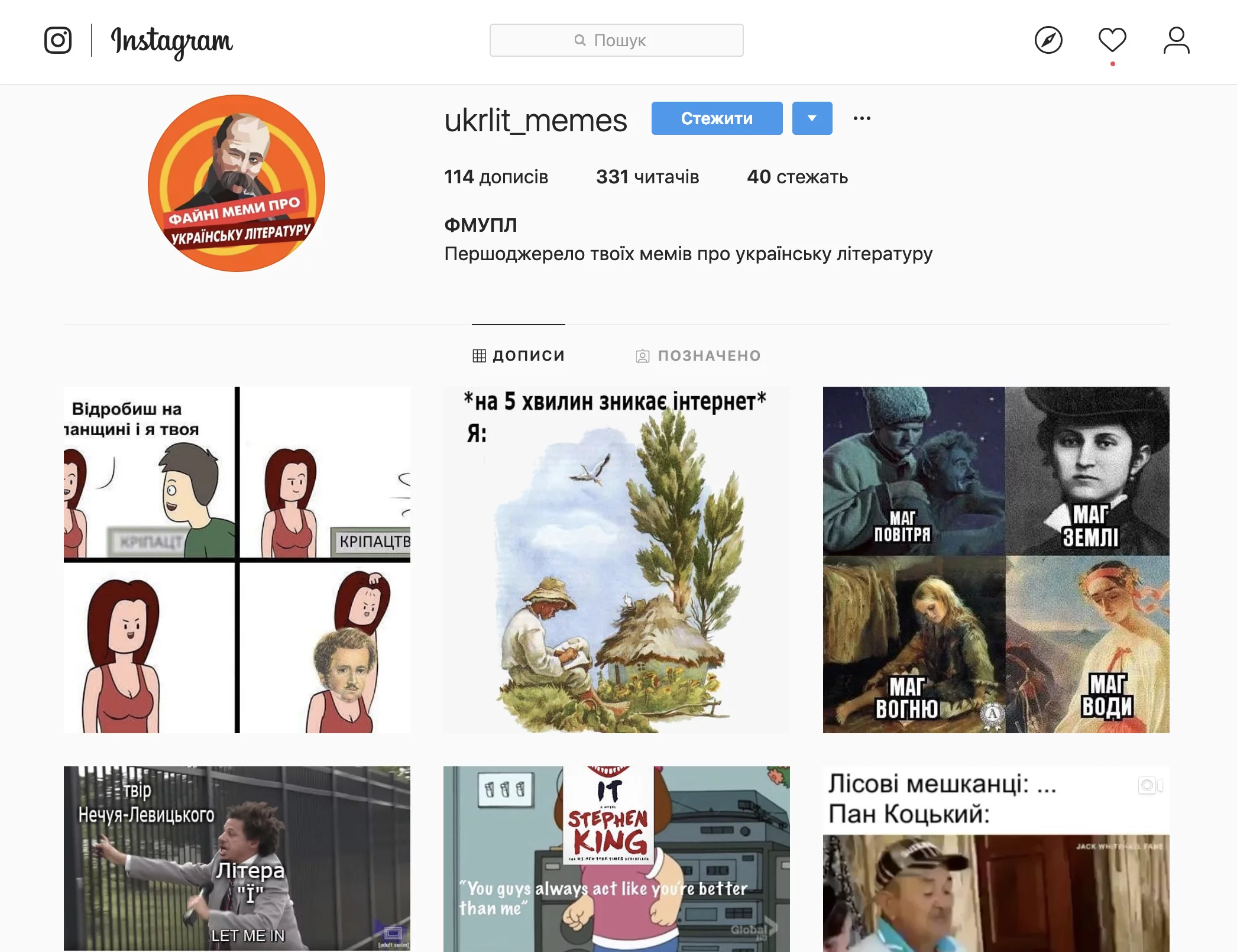This screenshot has width=1237, height=952.
Task: Click the Instagram camera logo icon
Action: tap(58, 40)
